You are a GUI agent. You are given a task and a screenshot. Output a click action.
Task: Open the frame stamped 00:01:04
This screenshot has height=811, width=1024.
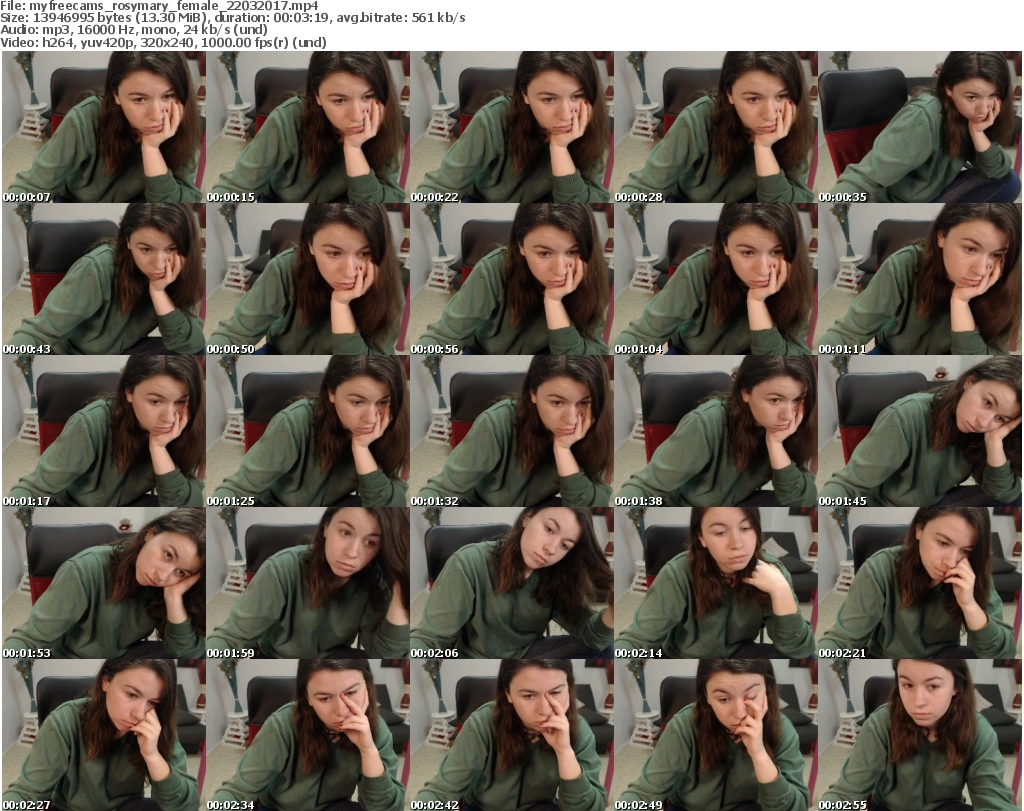coord(716,279)
